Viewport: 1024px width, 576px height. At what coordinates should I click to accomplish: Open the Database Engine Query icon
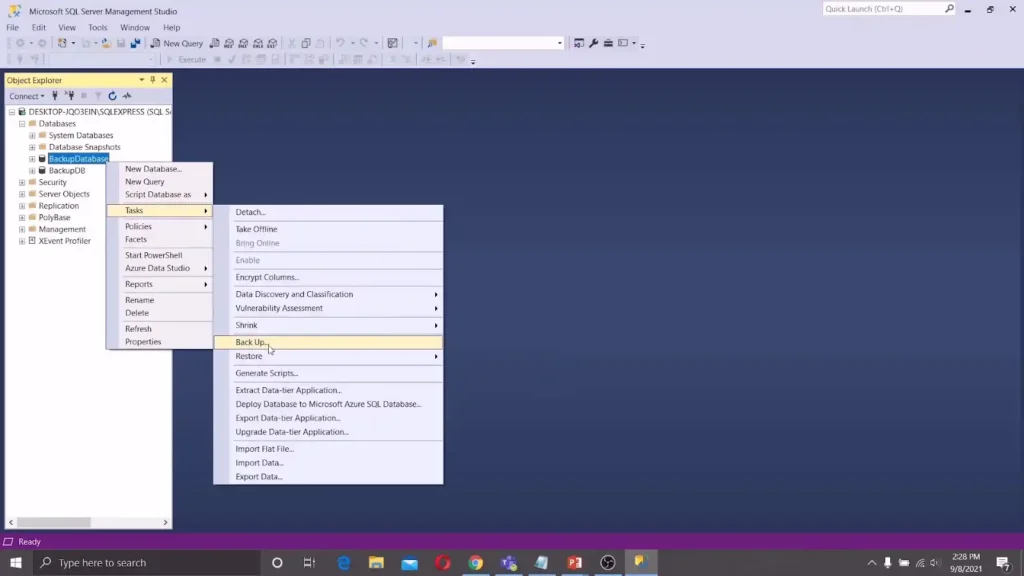[x=214, y=43]
